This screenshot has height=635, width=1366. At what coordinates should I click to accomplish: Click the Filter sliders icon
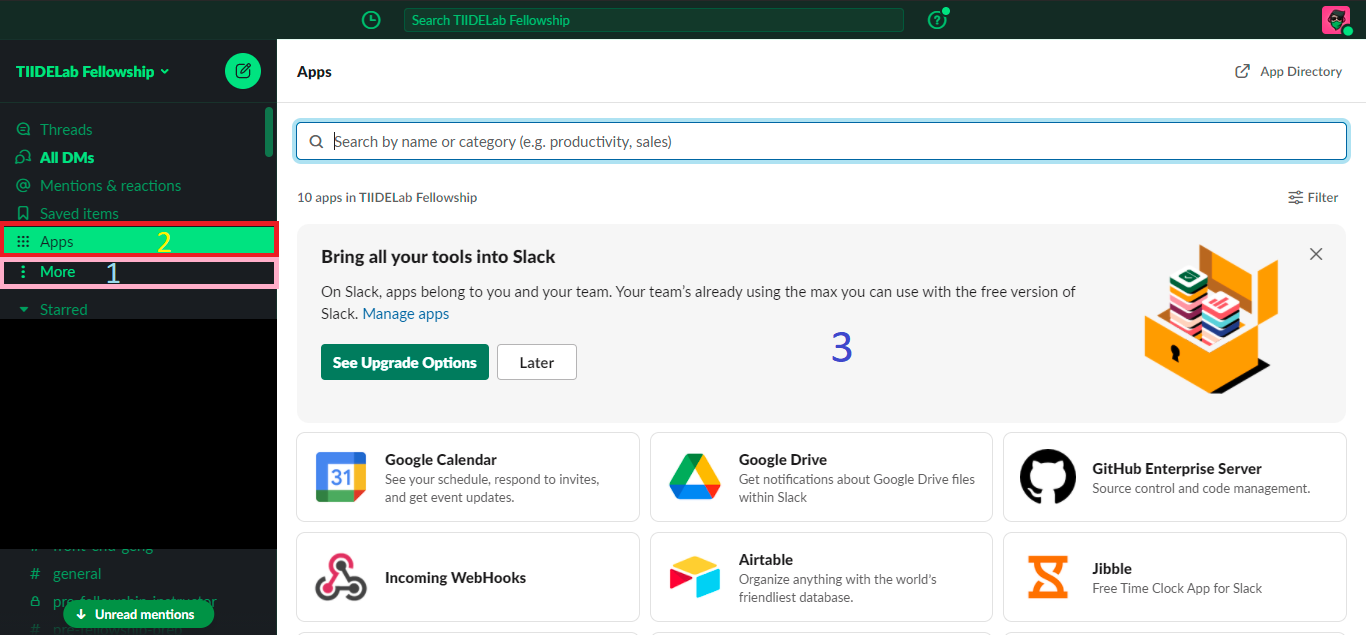tap(1295, 197)
